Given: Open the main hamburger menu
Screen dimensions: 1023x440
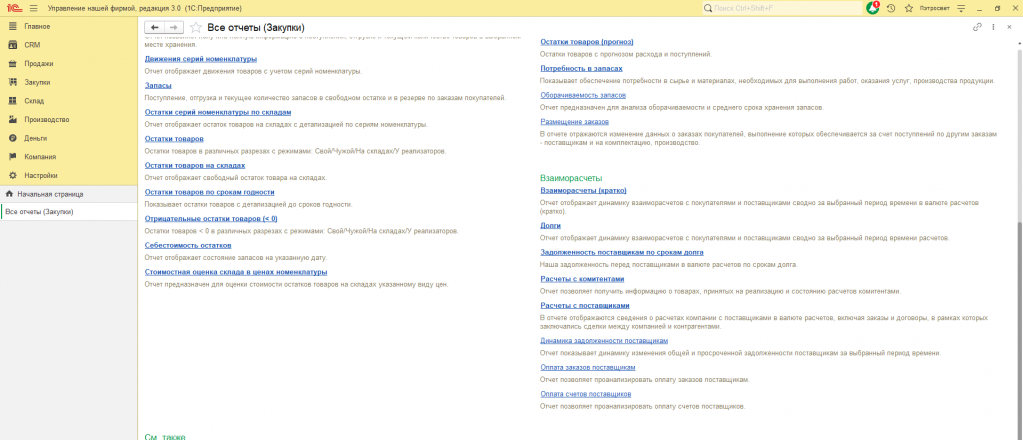Looking at the screenshot, I should point(34,8).
